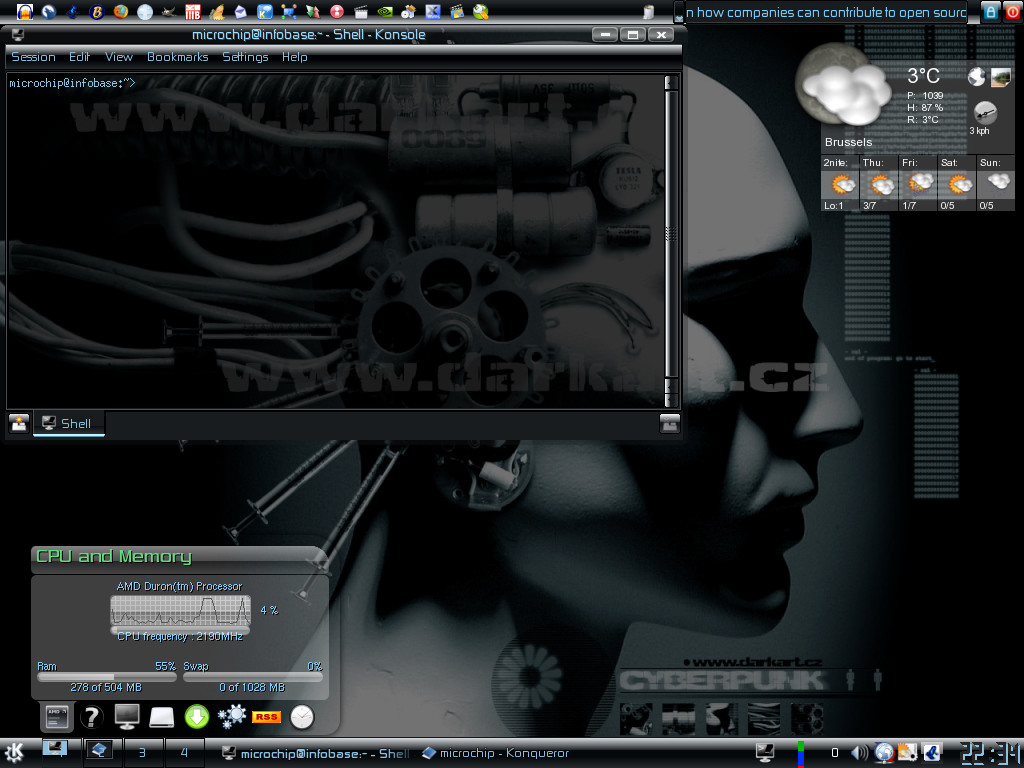The width and height of the screenshot is (1024, 768).
Task: Click the film clapperboard launcher icon
Action: 360,11
